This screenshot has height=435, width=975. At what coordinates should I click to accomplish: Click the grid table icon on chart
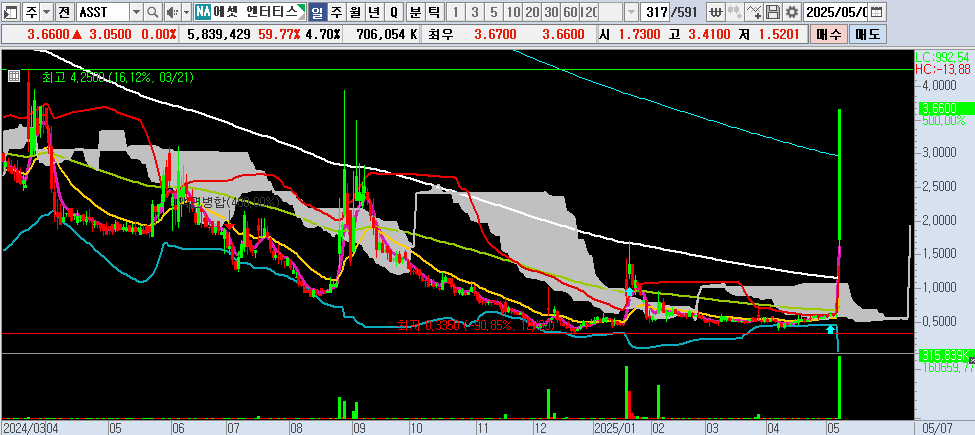[x=14, y=76]
